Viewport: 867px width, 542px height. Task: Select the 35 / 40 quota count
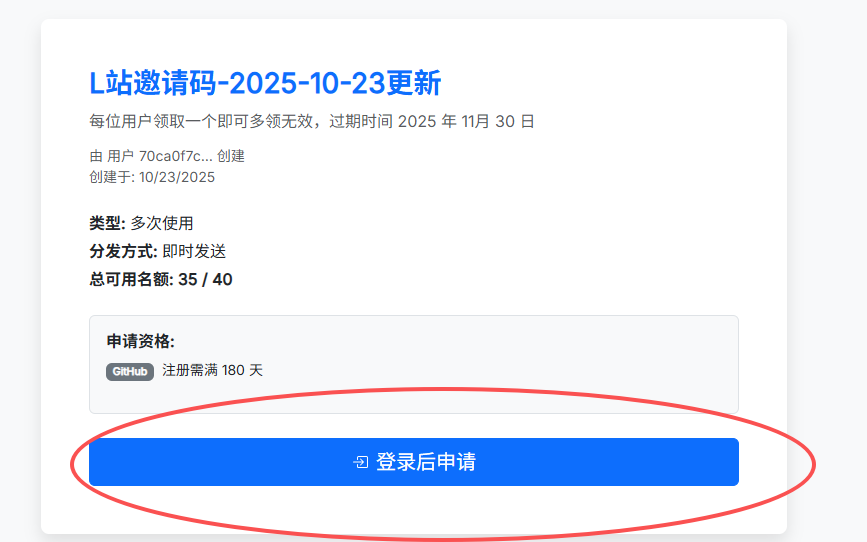click(x=205, y=279)
